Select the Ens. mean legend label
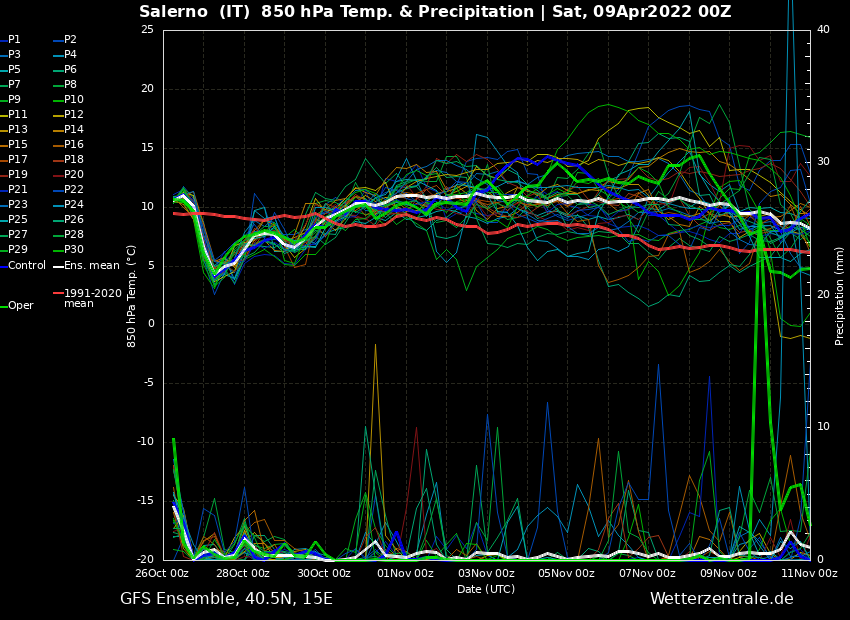850x620 pixels. point(91,265)
